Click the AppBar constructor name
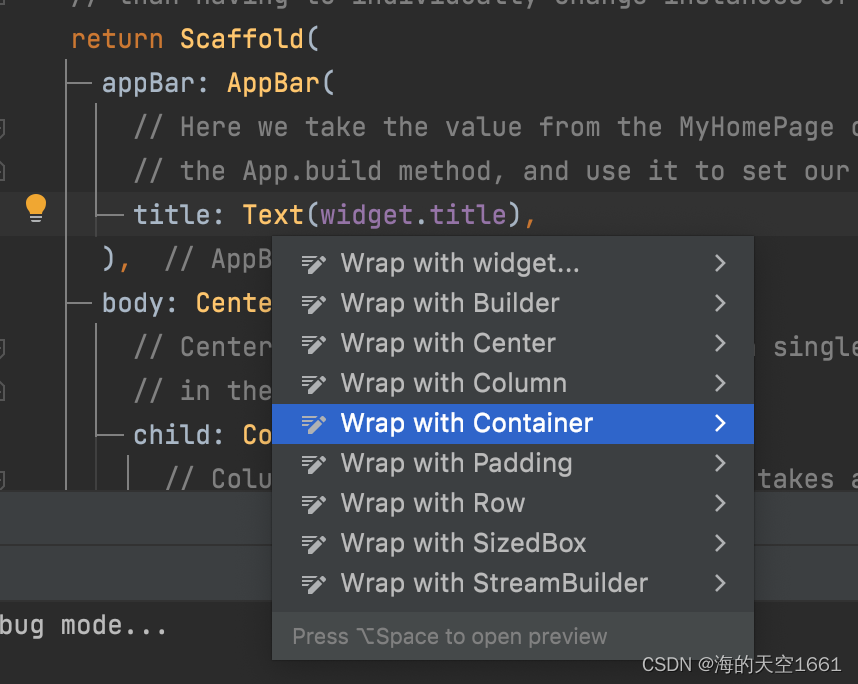Image resolution: width=858 pixels, height=684 pixels. pyautogui.click(x=273, y=83)
